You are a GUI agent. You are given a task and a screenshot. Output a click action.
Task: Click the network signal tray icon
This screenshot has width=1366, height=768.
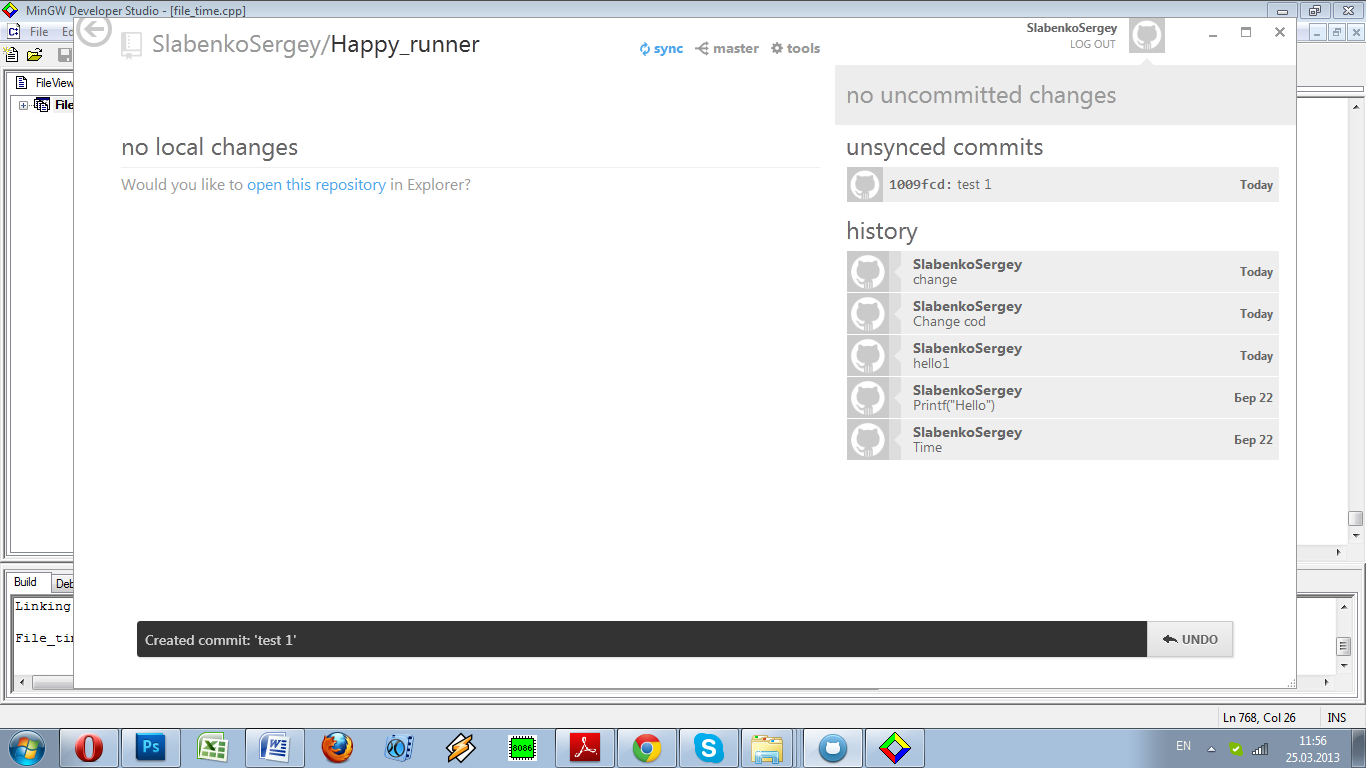pyautogui.click(x=1260, y=748)
